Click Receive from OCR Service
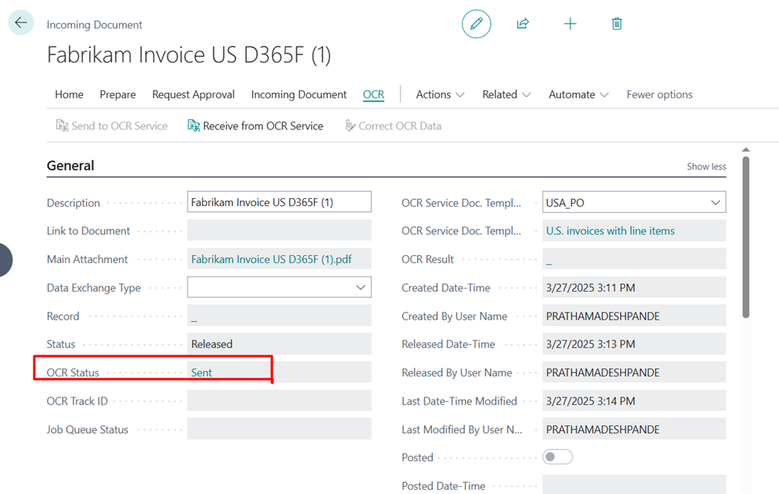Image resolution: width=779 pixels, height=494 pixels. 255,126
